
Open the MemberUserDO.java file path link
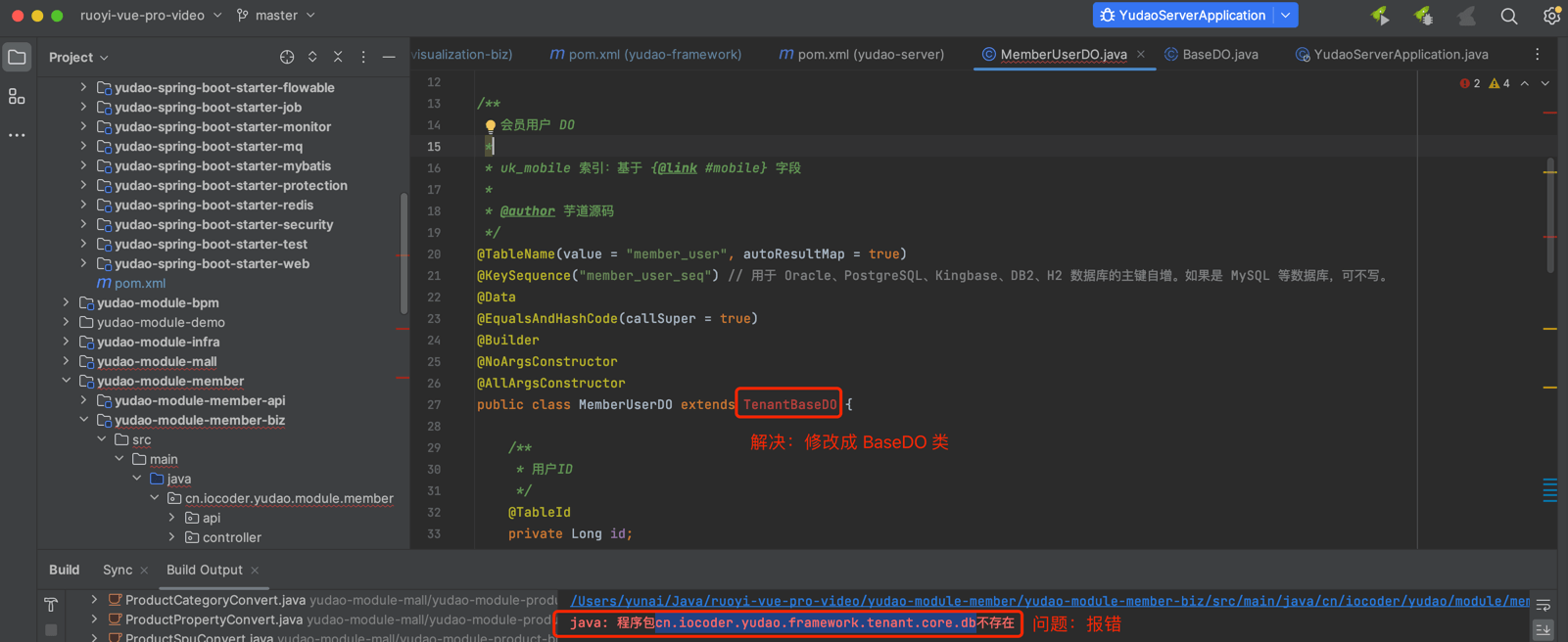1048,601
